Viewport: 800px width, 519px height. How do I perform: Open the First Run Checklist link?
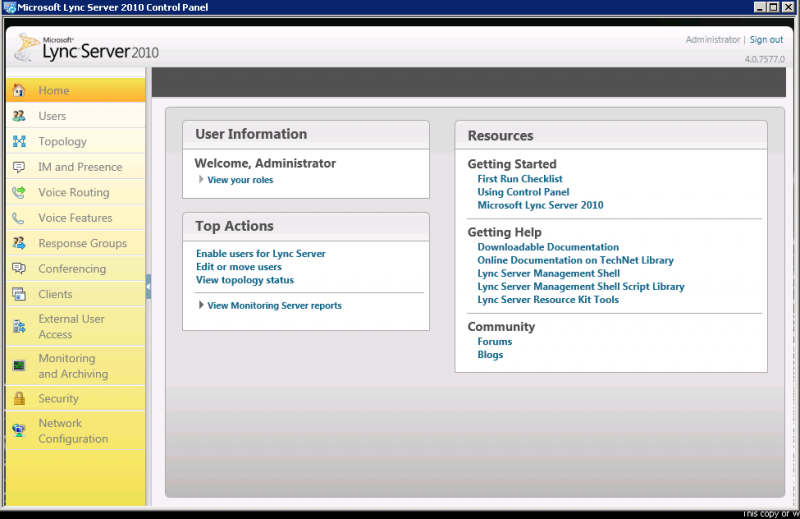point(520,179)
